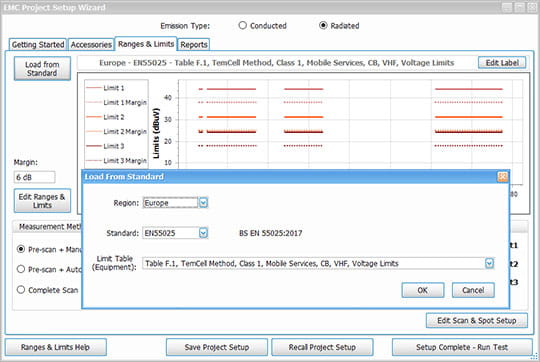Expand the Limit Table dropdown arrow

[x=489, y=263]
